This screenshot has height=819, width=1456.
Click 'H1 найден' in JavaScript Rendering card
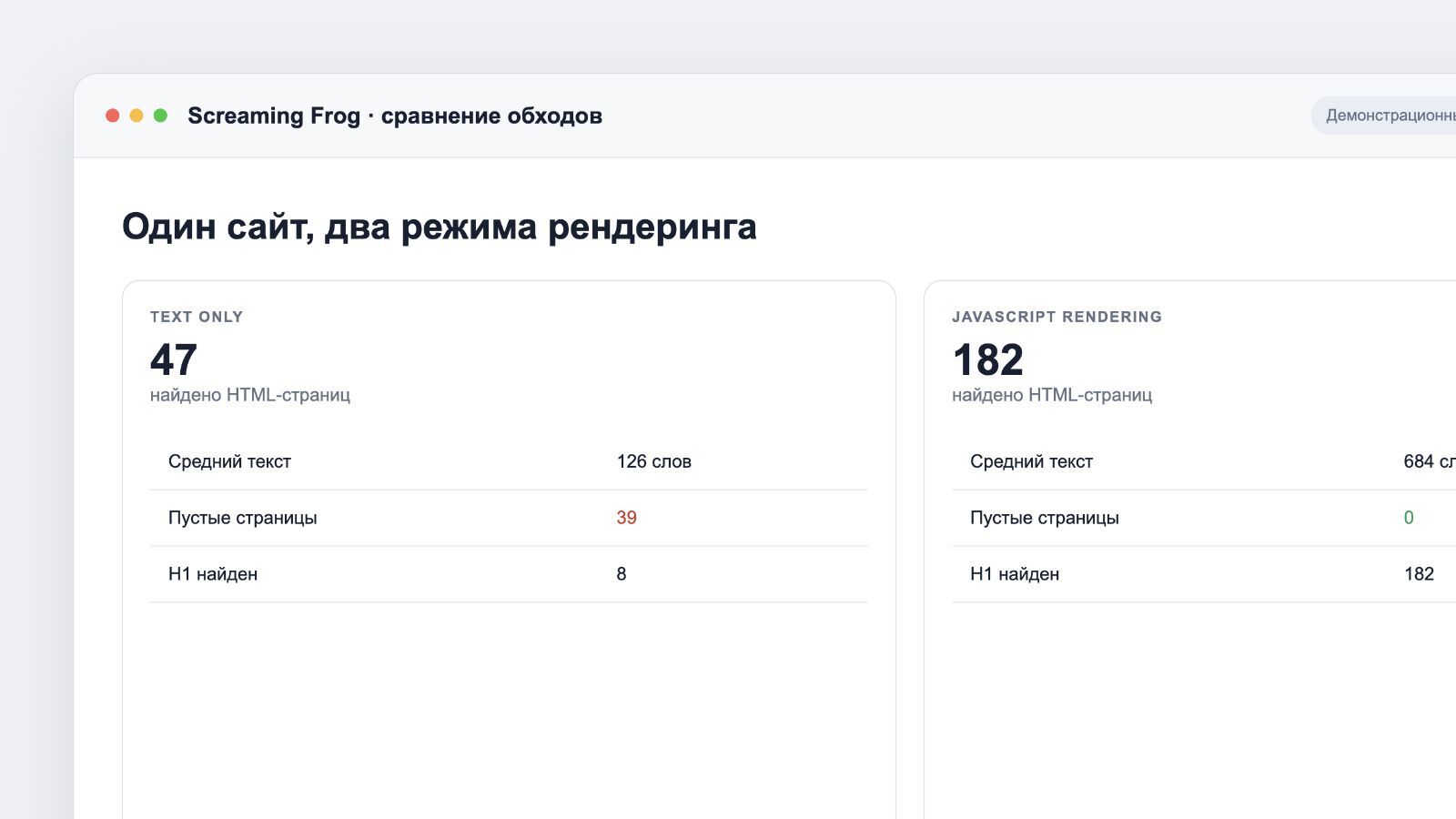(x=1015, y=574)
